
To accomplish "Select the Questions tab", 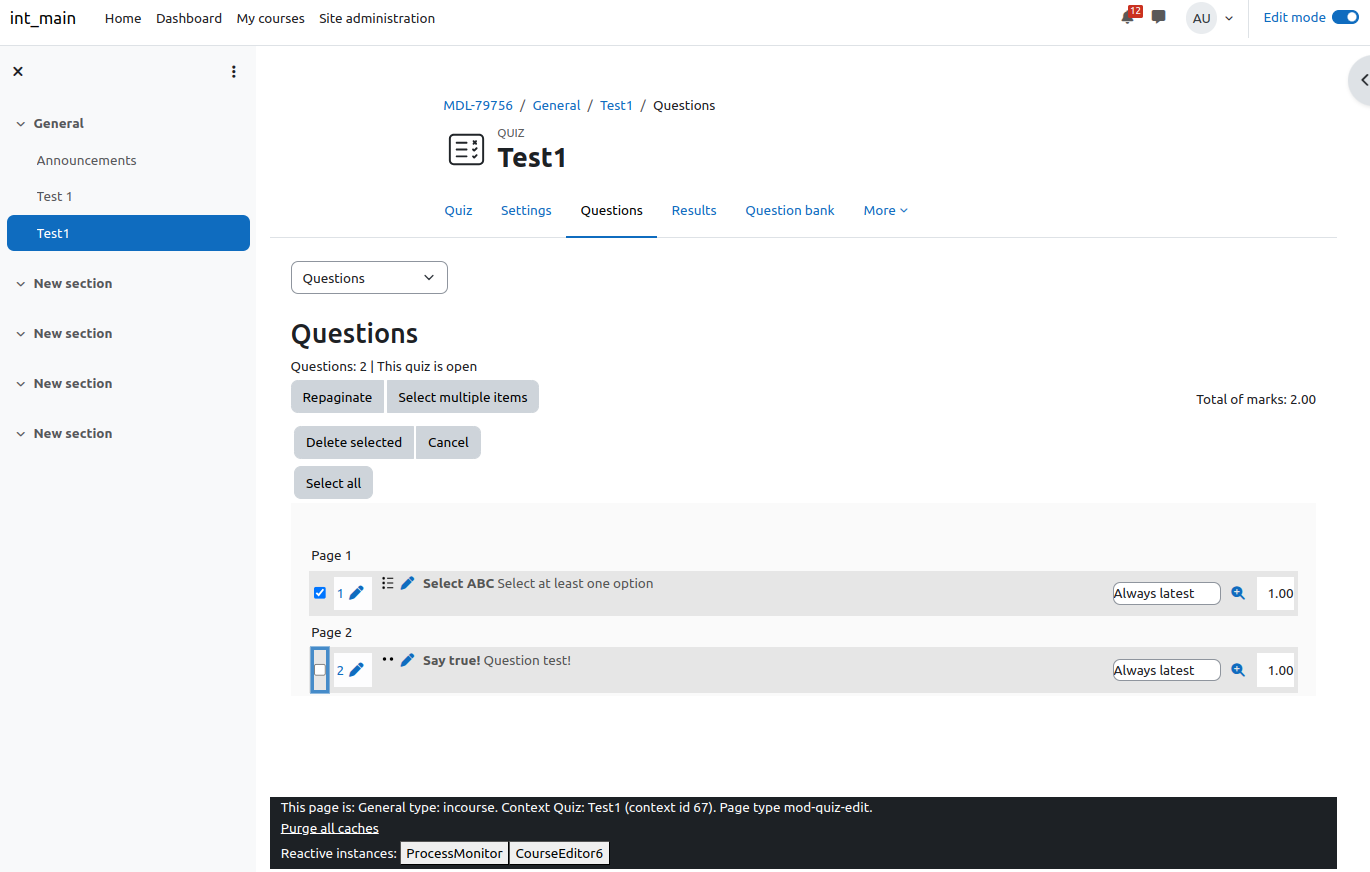I will (611, 210).
